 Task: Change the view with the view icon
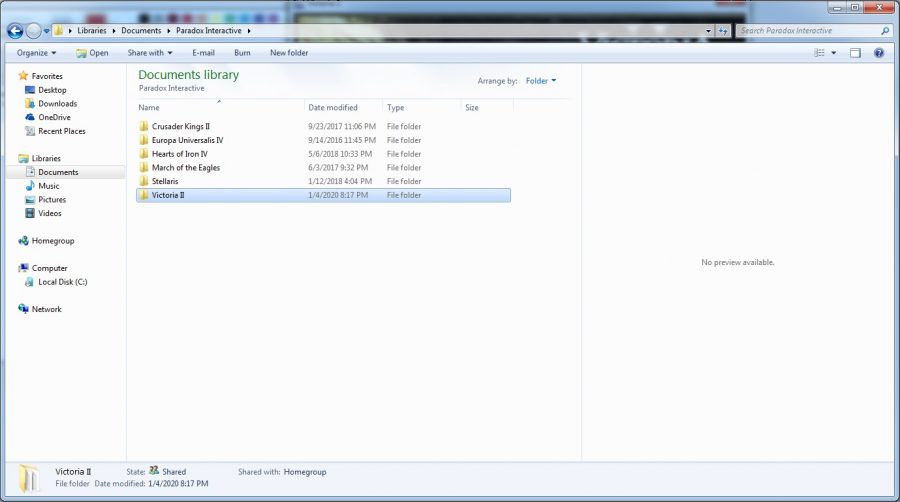click(x=820, y=53)
